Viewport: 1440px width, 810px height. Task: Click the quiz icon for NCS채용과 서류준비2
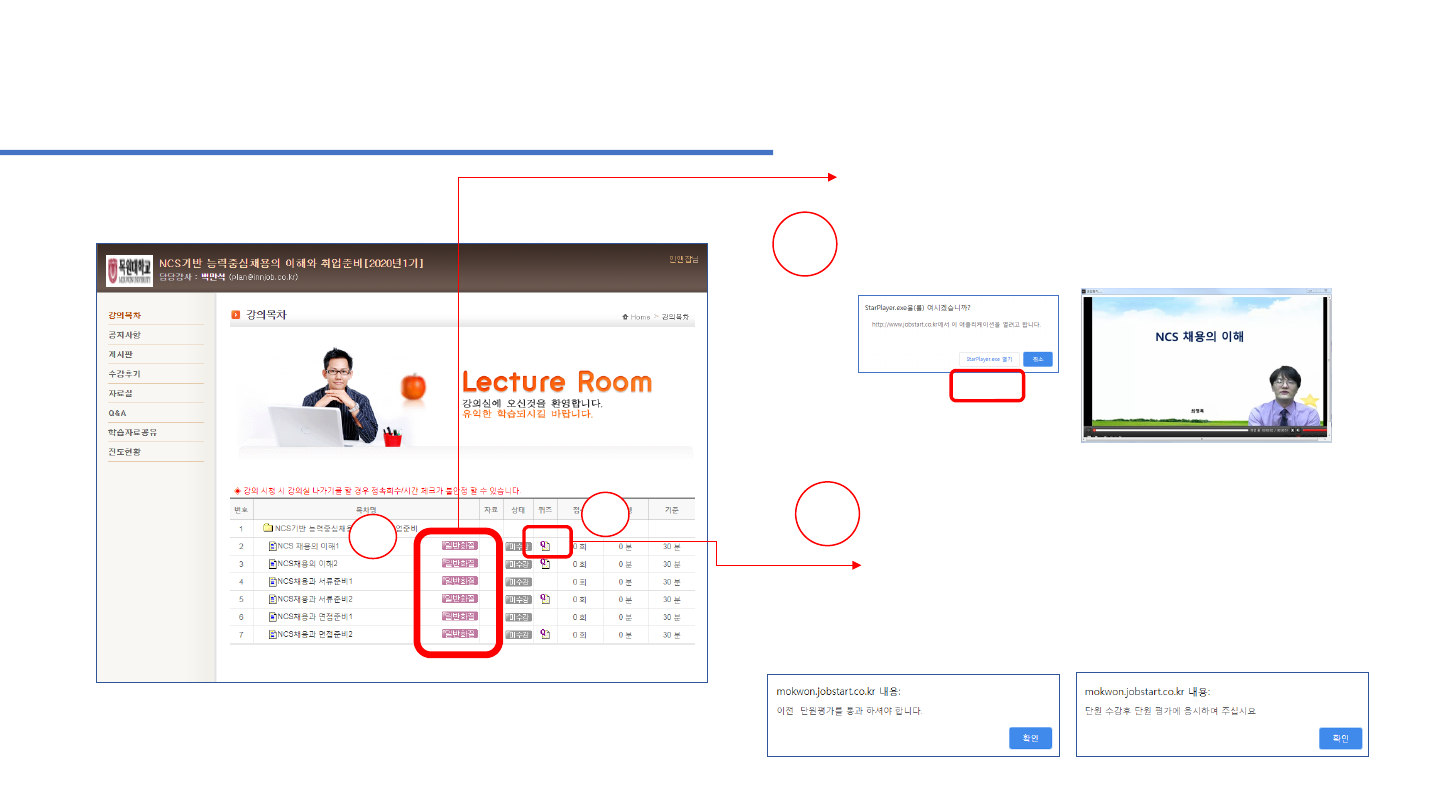pos(545,599)
